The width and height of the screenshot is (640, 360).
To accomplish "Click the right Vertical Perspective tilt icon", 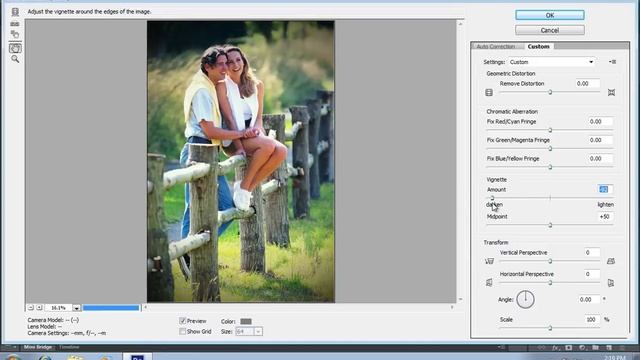I will [x=611, y=261].
